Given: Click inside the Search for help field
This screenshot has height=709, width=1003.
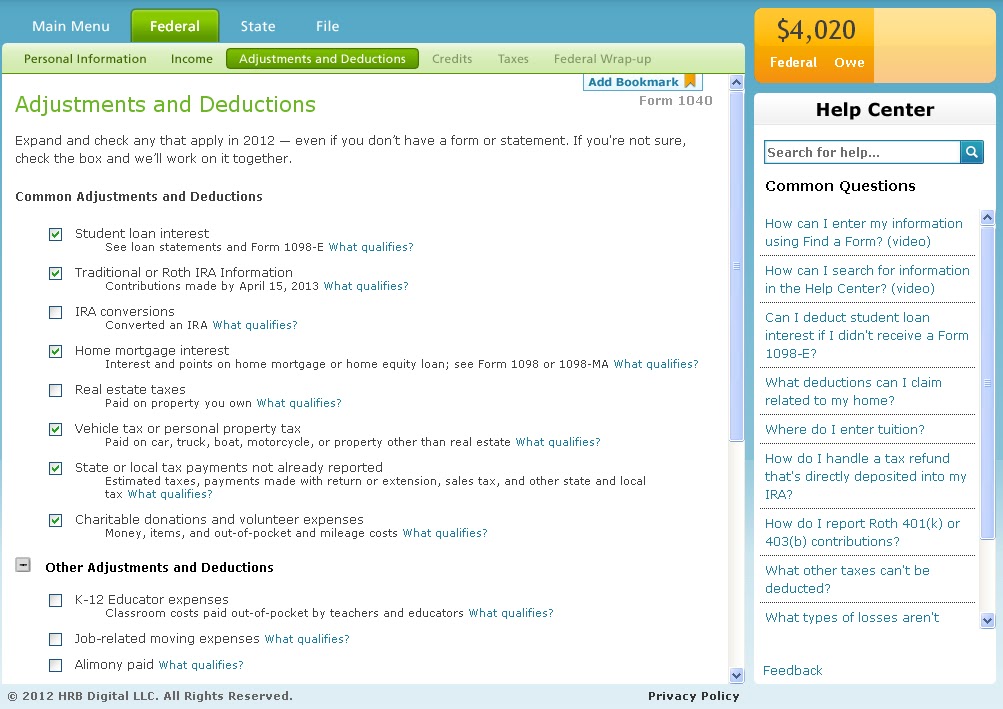Looking at the screenshot, I should point(860,151).
